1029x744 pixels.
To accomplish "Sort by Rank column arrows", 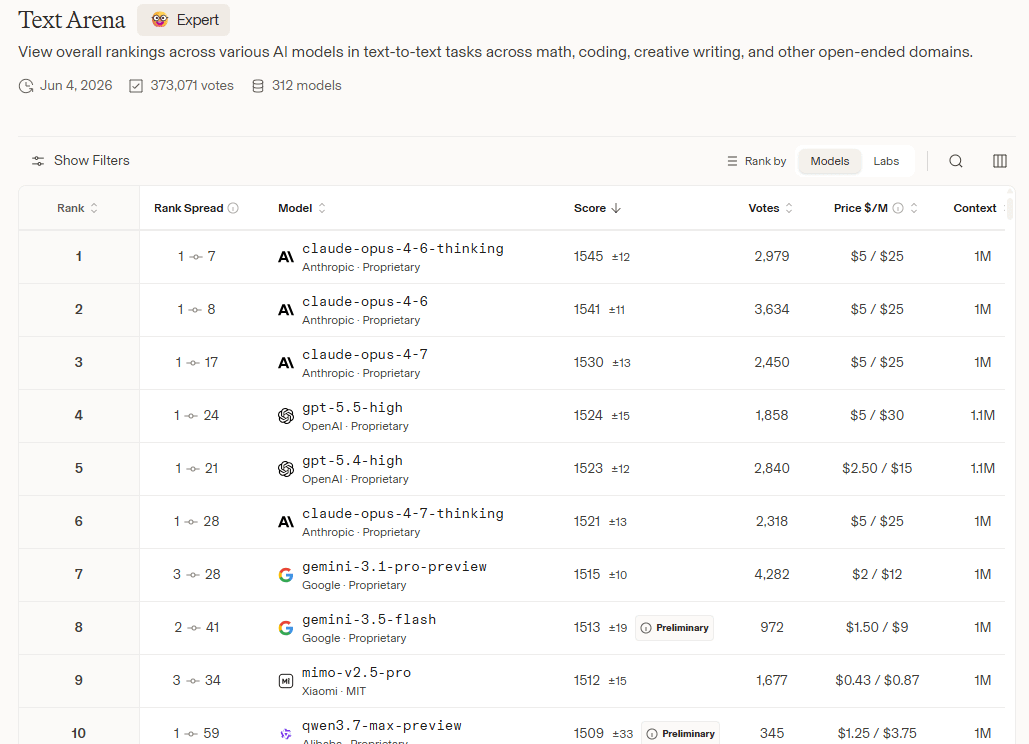I will 94,208.
